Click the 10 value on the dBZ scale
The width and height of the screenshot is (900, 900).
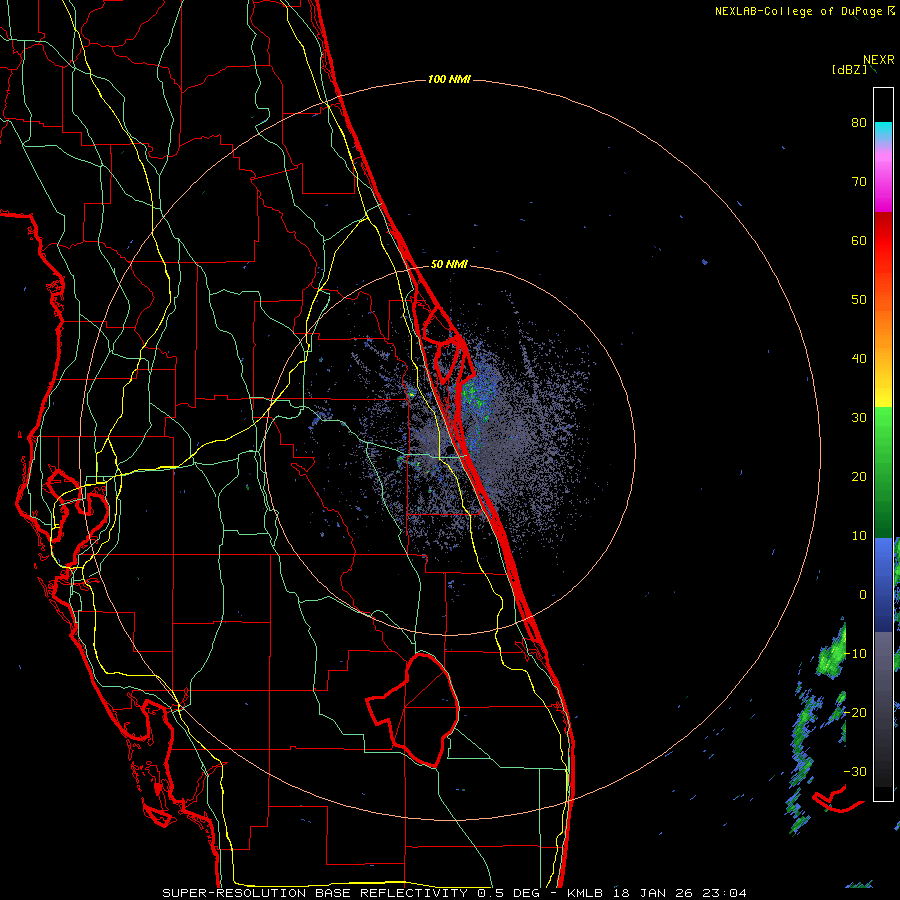[x=859, y=536]
